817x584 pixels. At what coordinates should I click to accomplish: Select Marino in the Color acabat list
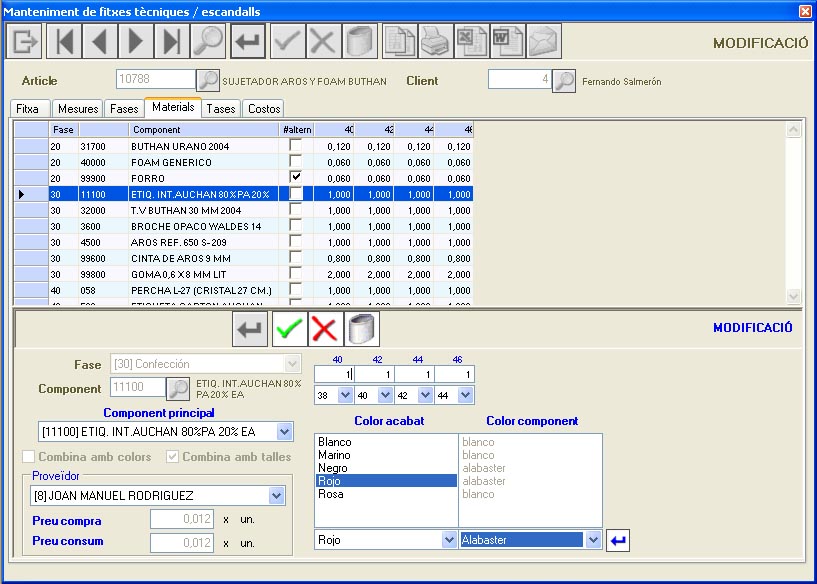386,455
